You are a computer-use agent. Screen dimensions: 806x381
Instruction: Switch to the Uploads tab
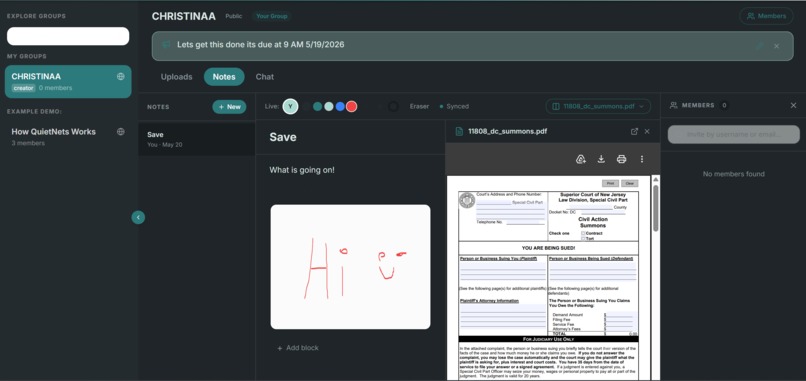(176, 77)
